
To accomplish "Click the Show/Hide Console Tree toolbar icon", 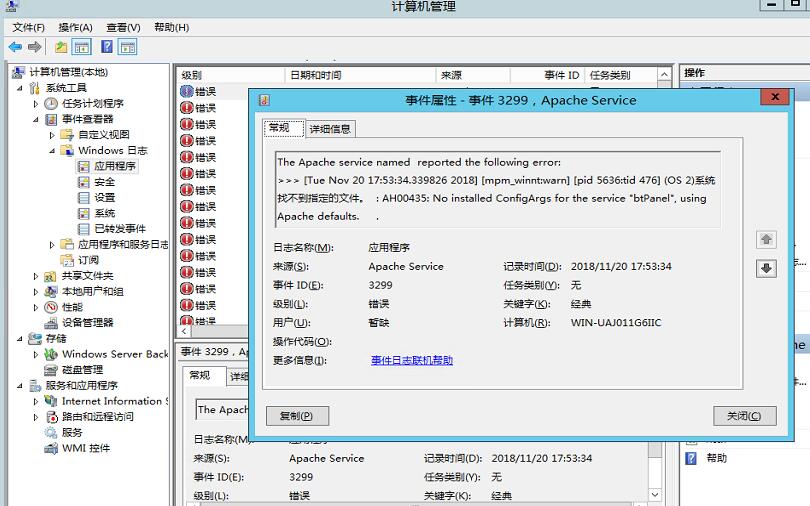I will pyautogui.click(x=82, y=48).
